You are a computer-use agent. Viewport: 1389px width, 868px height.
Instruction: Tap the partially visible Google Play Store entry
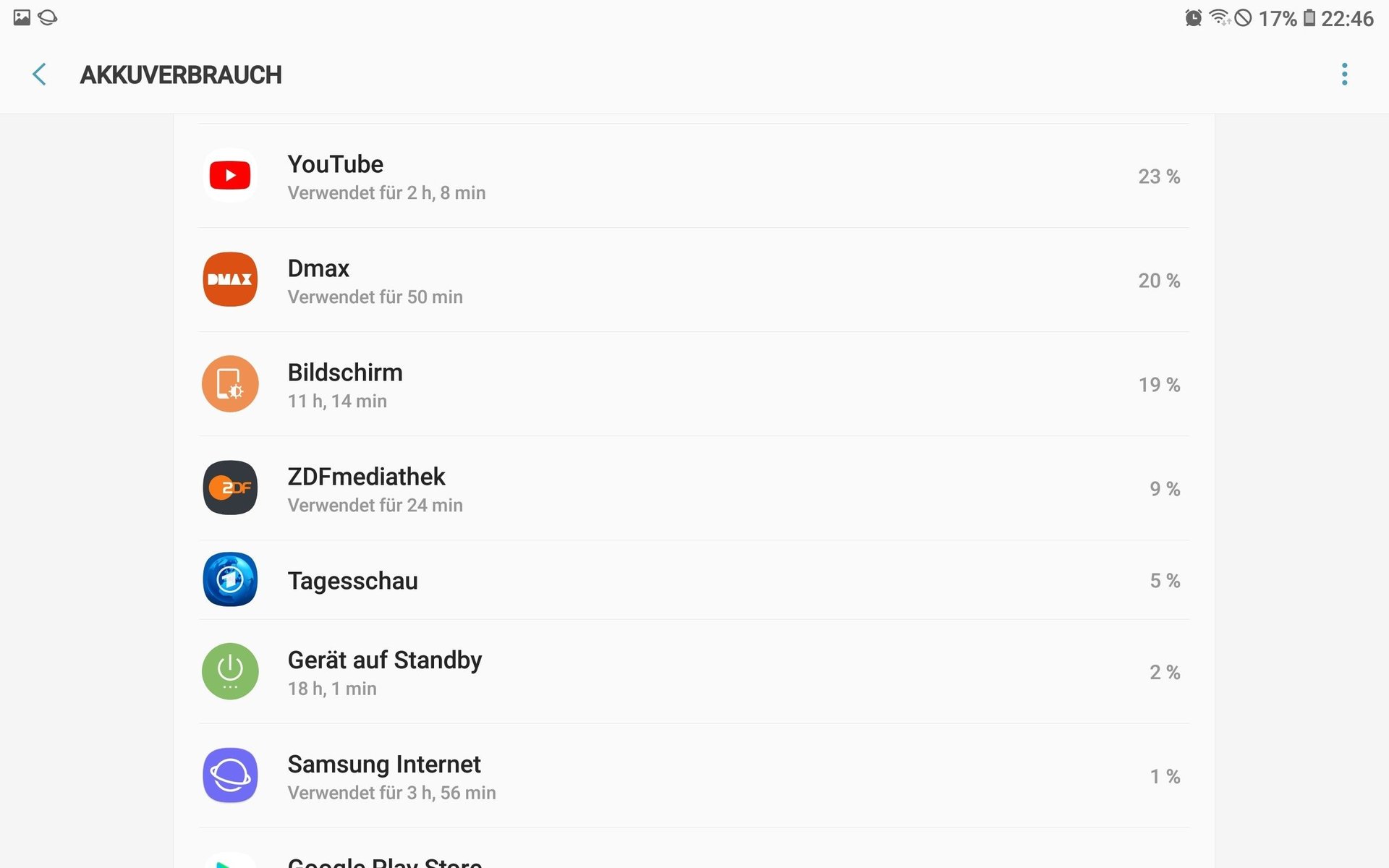coord(694,848)
